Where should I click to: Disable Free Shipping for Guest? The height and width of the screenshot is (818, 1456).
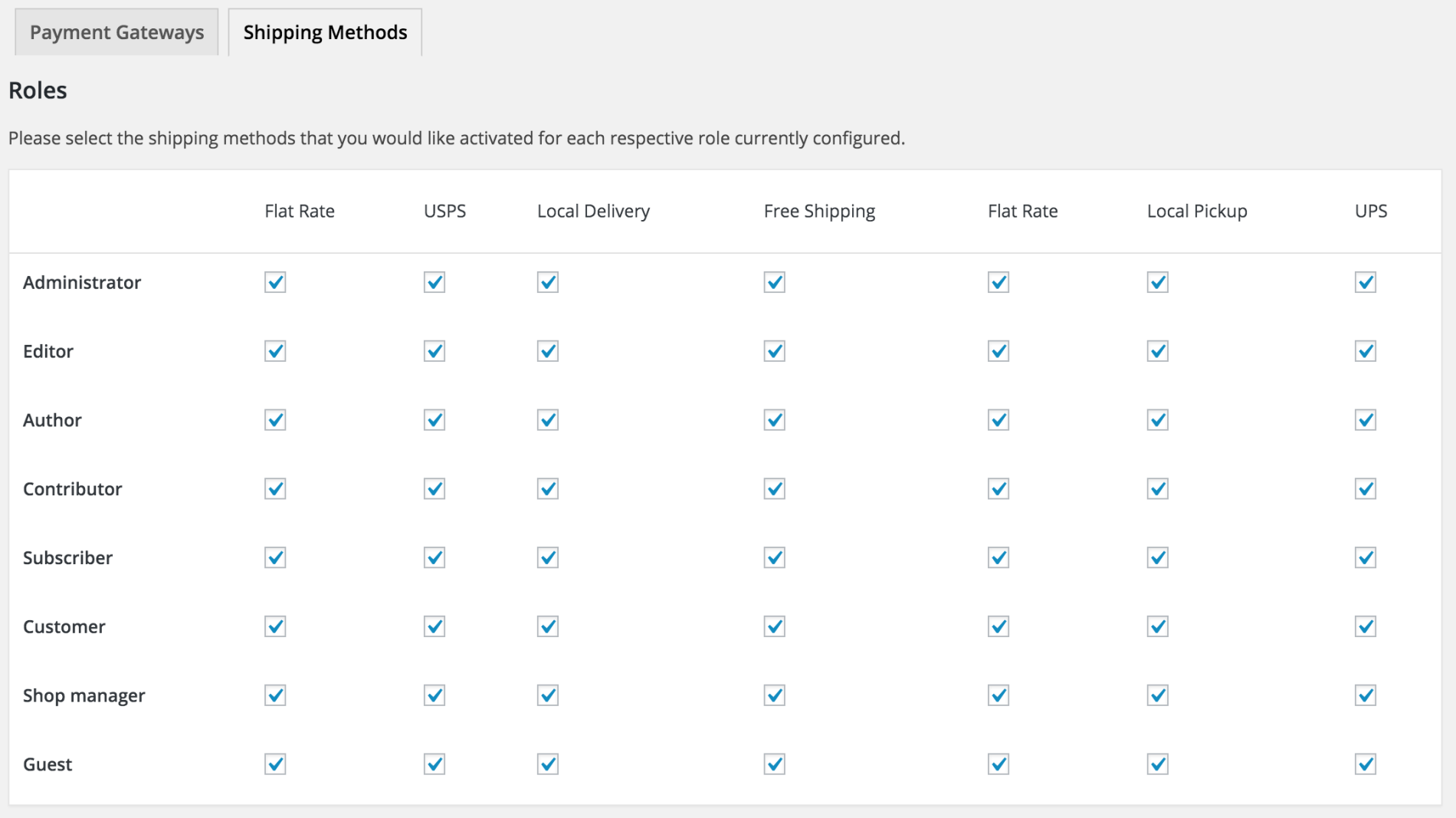tap(774, 764)
